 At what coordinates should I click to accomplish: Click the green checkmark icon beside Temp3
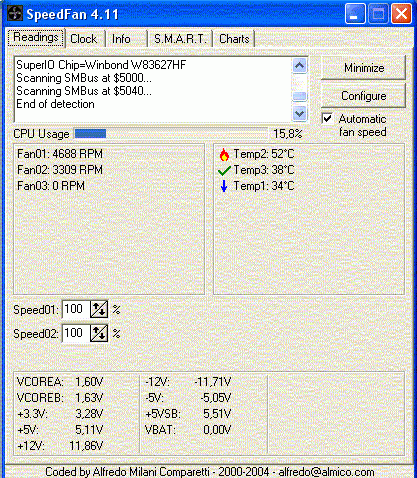(224, 171)
